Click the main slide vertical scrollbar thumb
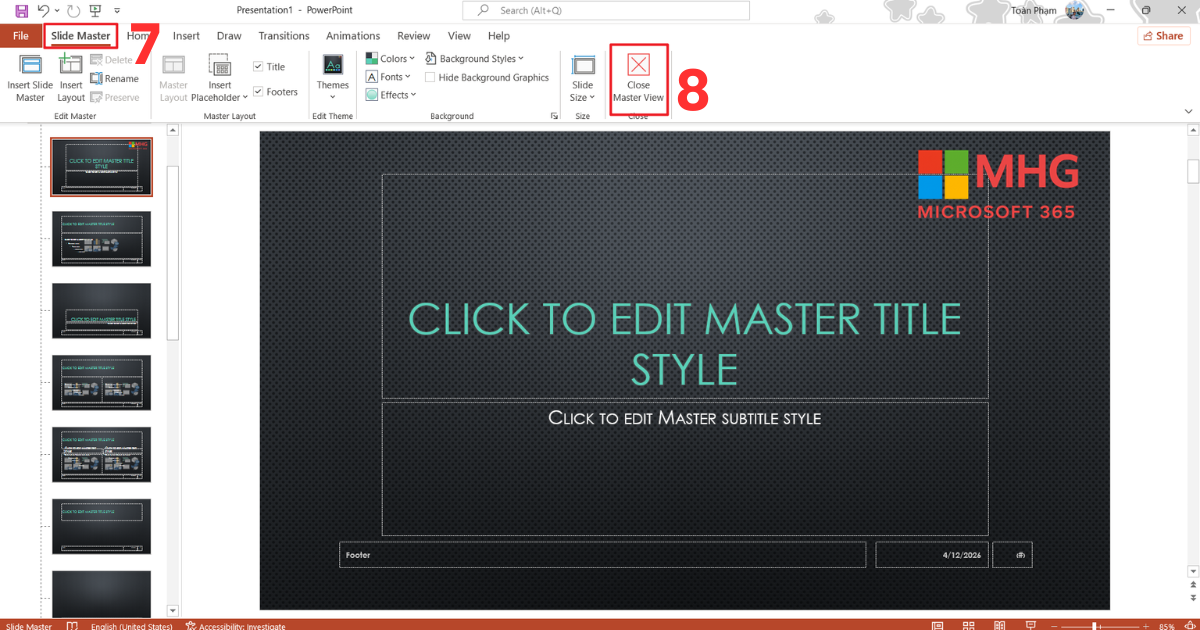The width and height of the screenshot is (1200, 630). coord(1193,170)
